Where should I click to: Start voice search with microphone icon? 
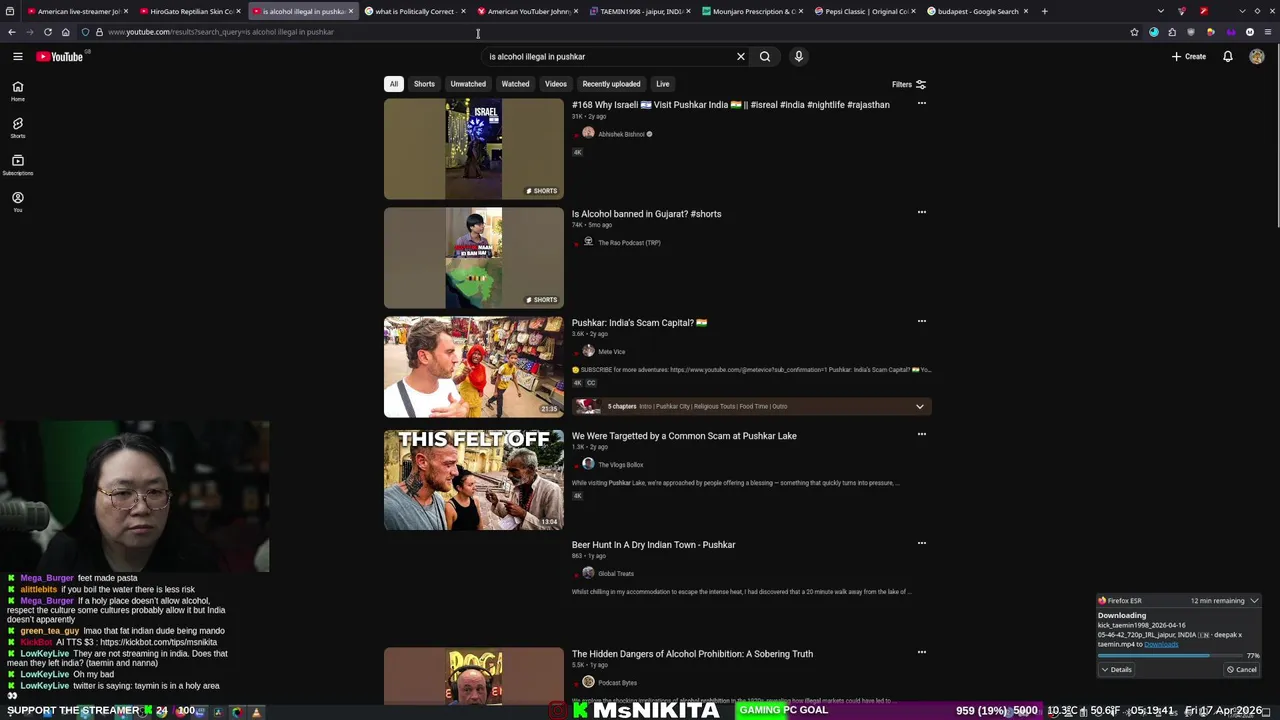798,57
